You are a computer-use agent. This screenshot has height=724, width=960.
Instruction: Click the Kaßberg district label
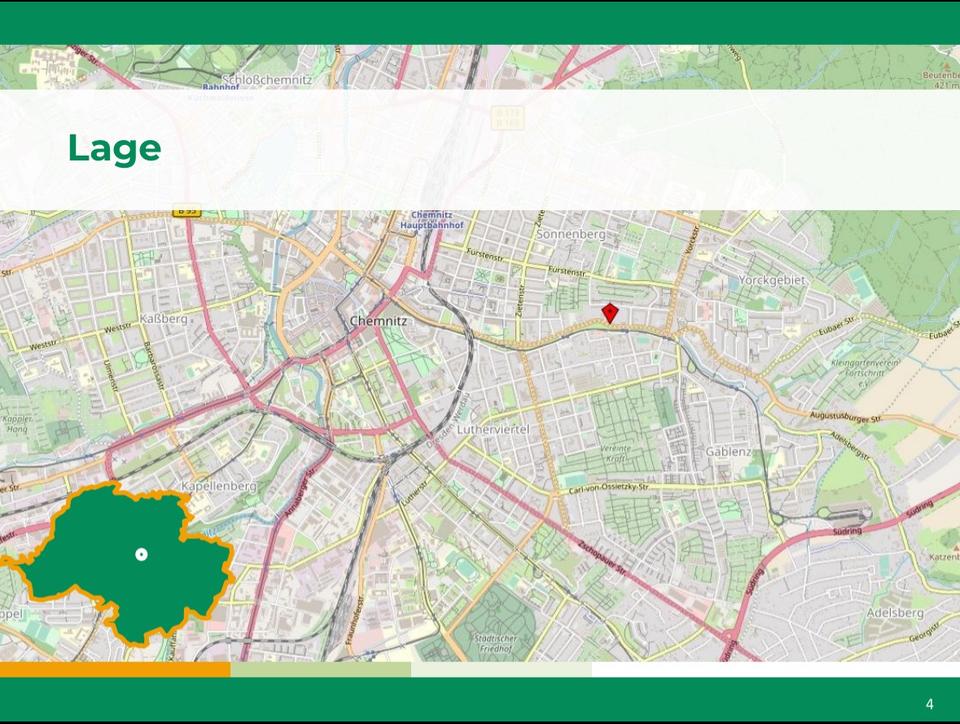click(164, 318)
